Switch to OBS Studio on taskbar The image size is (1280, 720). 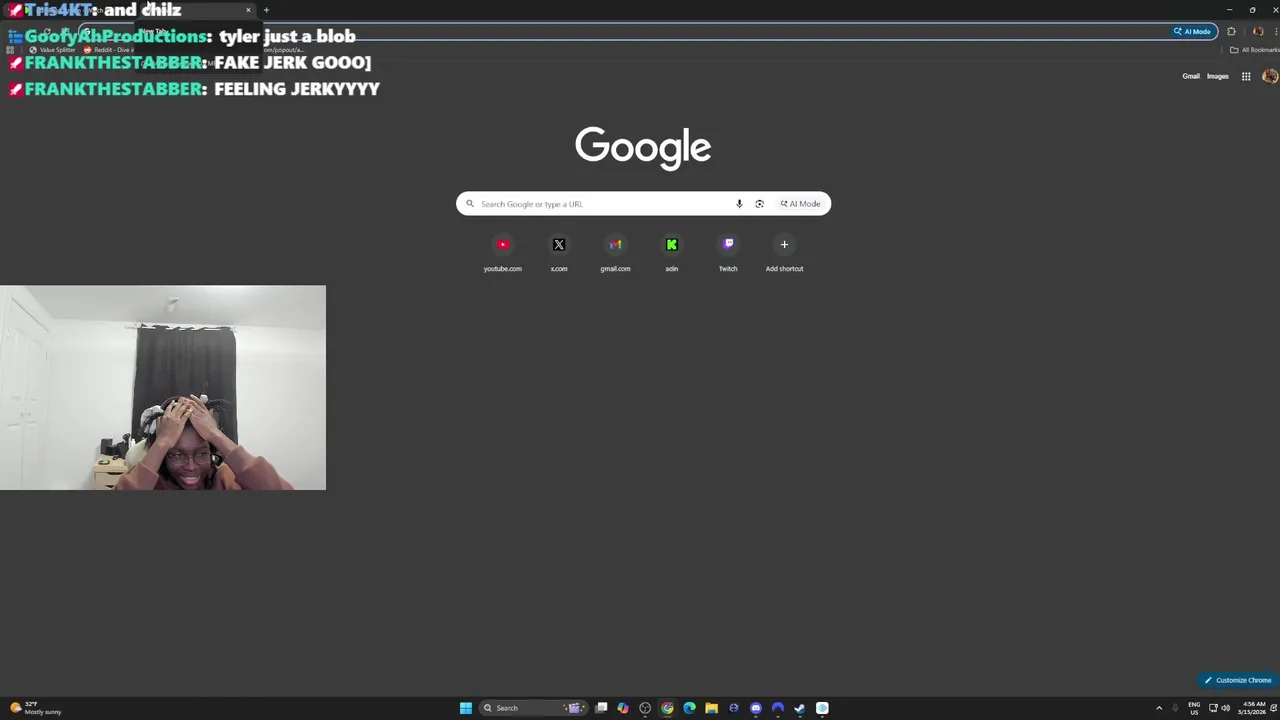tap(645, 708)
